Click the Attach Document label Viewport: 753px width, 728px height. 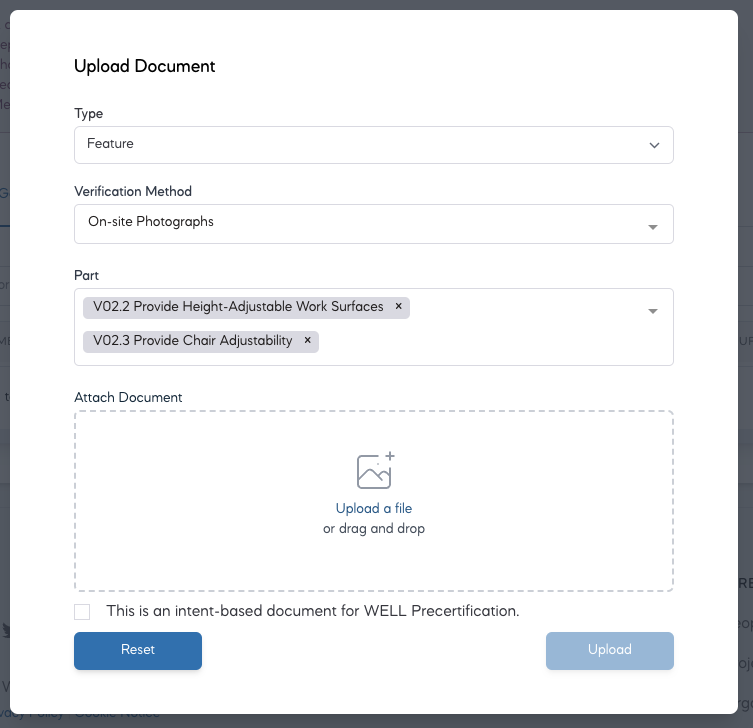point(128,397)
